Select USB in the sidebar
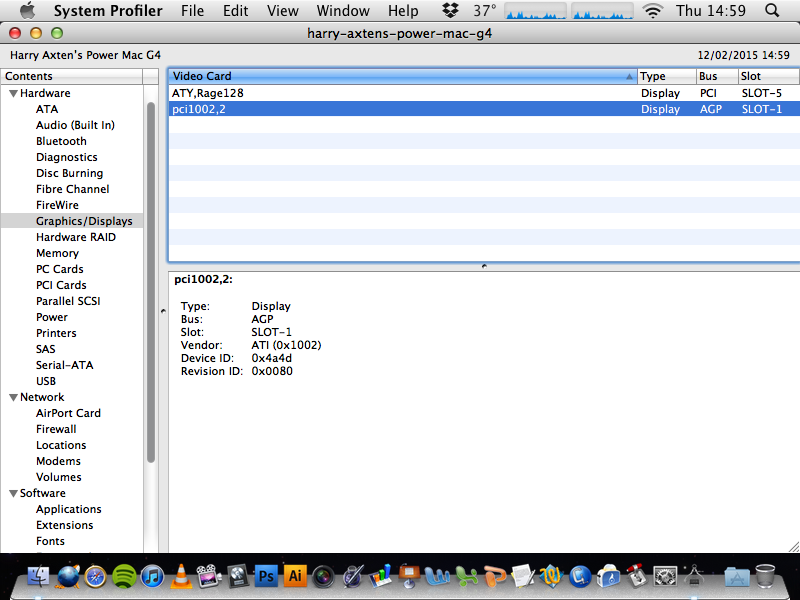 point(46,381)
